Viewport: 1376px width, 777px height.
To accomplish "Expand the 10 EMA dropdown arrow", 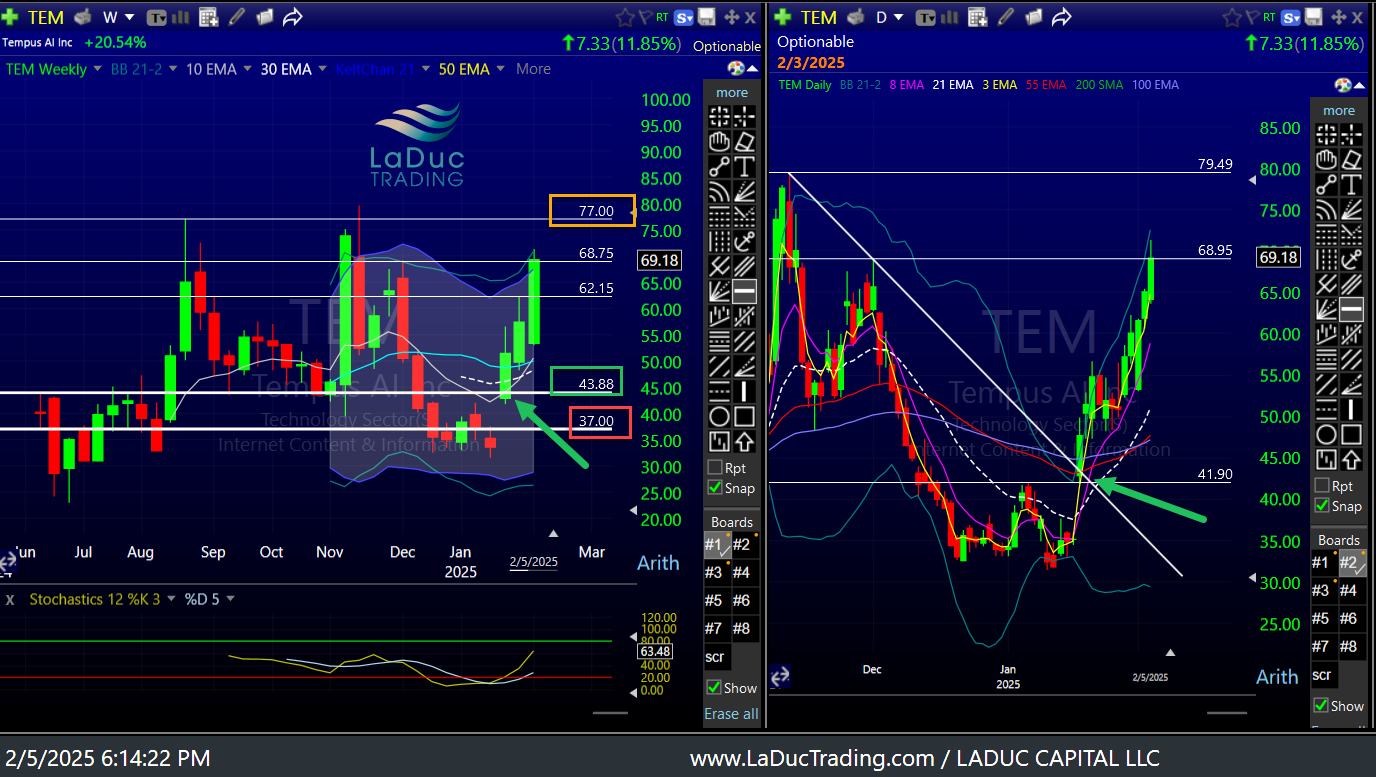I will tap(246, 69).
